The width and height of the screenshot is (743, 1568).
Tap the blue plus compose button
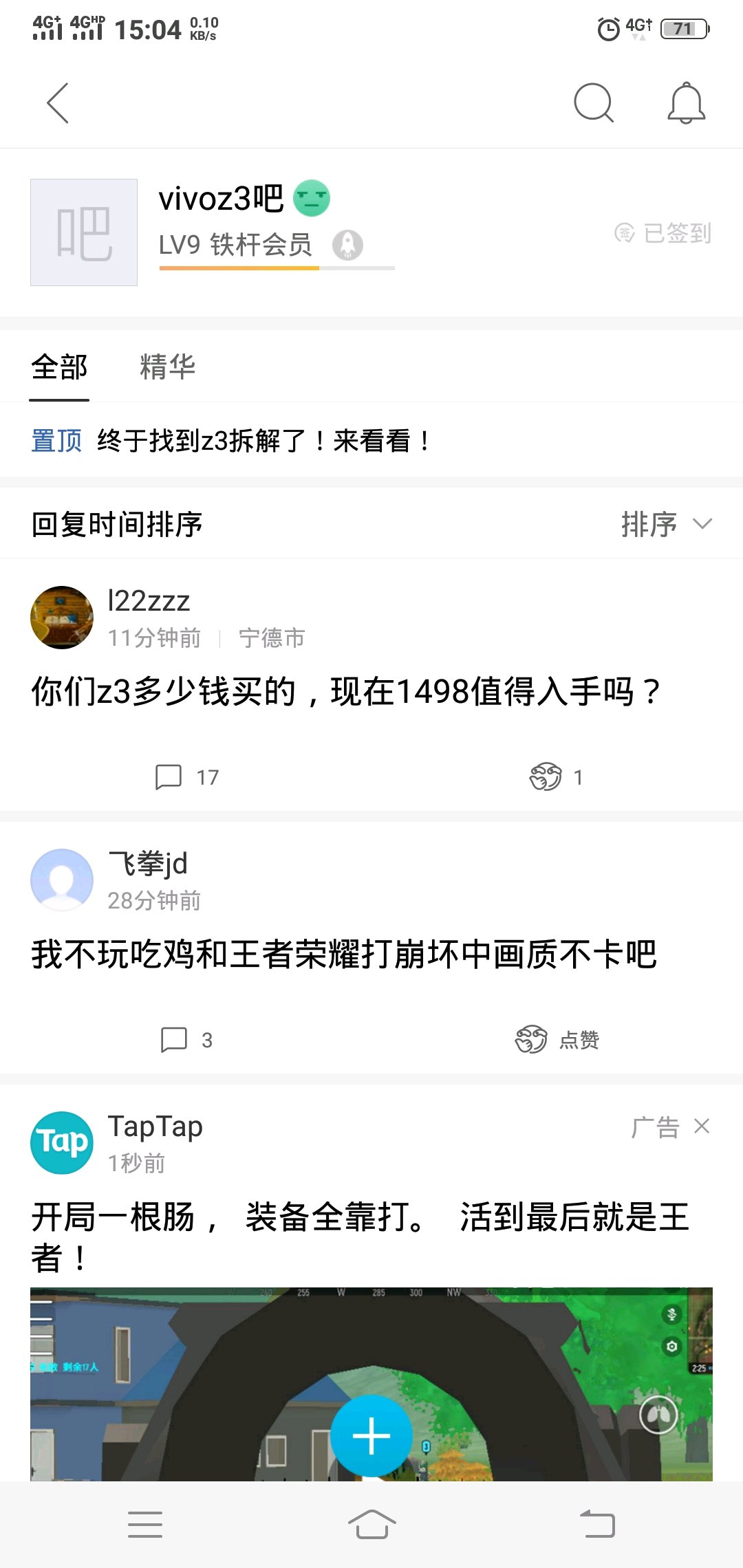click(x=371, y=1435)
